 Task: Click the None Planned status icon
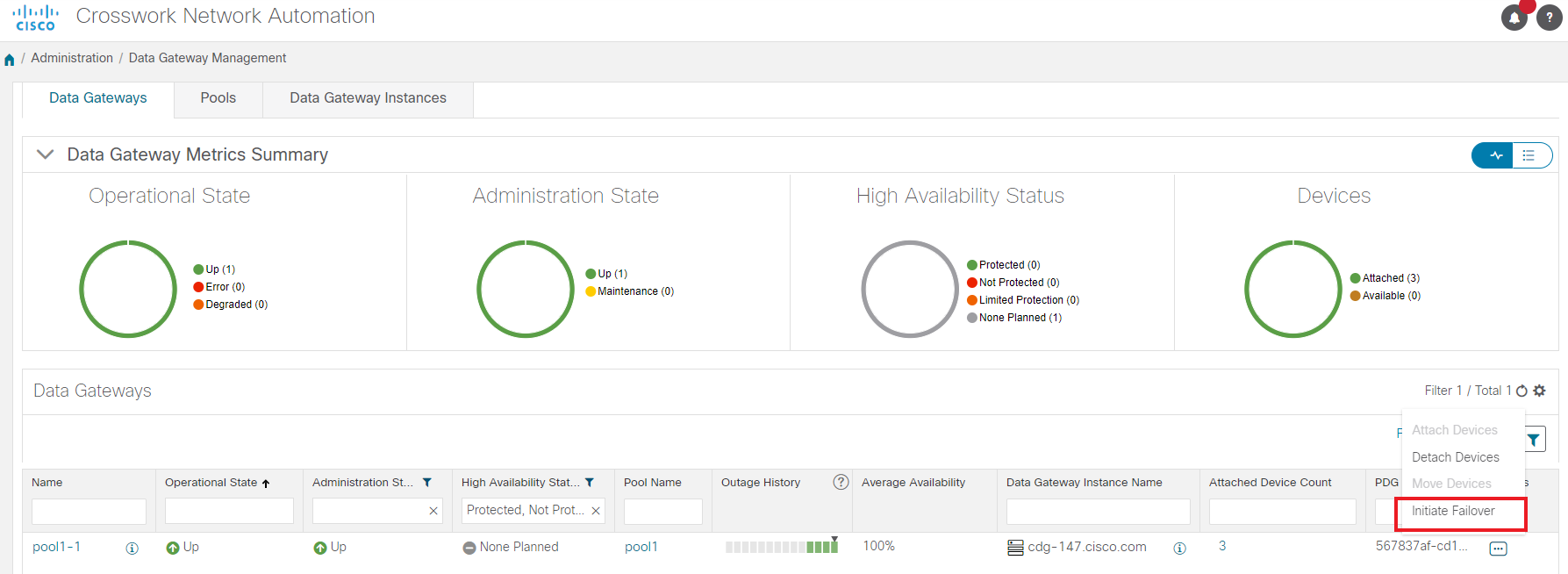coord(469,548)
